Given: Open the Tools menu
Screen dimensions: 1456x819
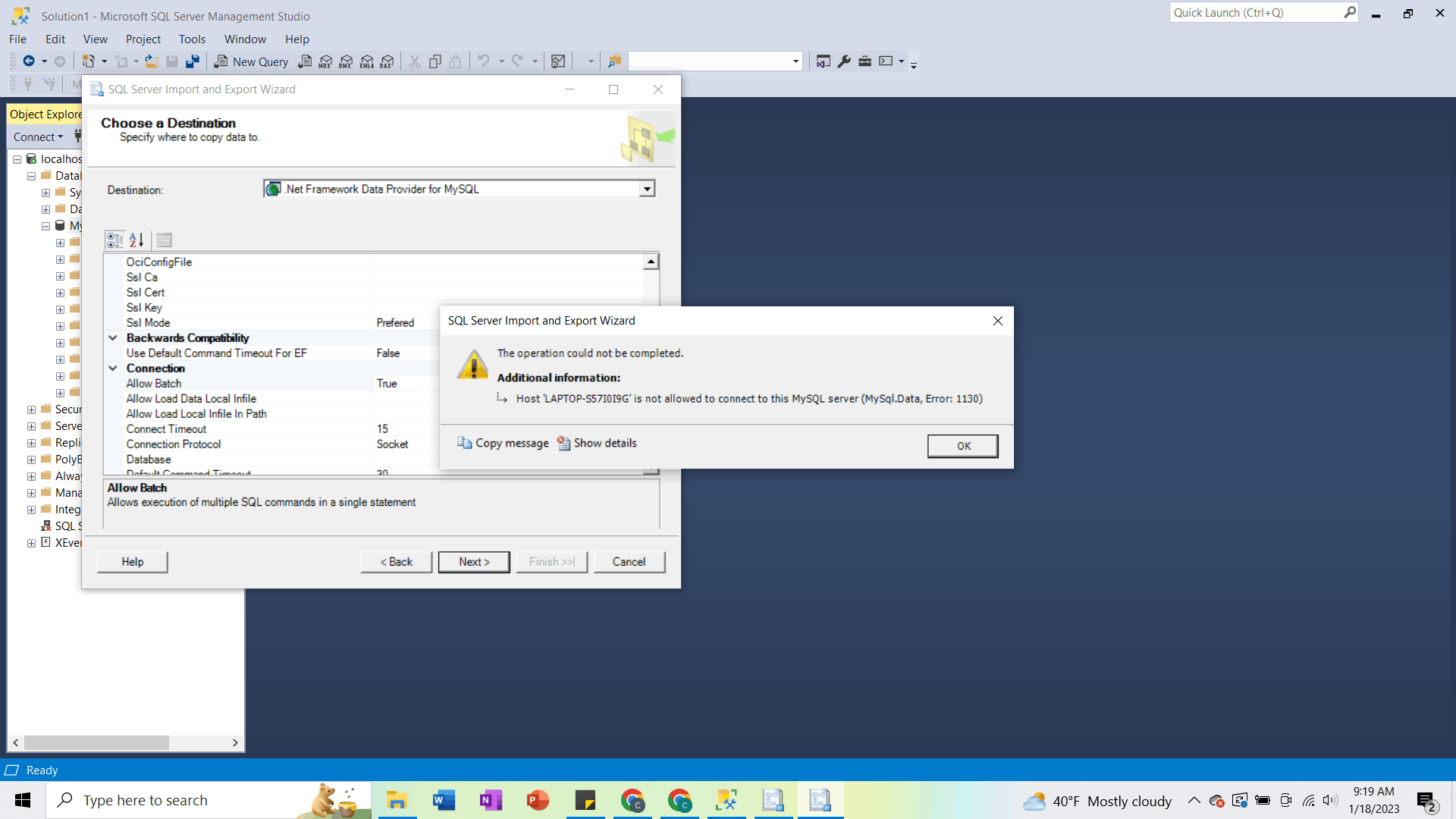Looking at the screenshot, I should tap(192, 39).
